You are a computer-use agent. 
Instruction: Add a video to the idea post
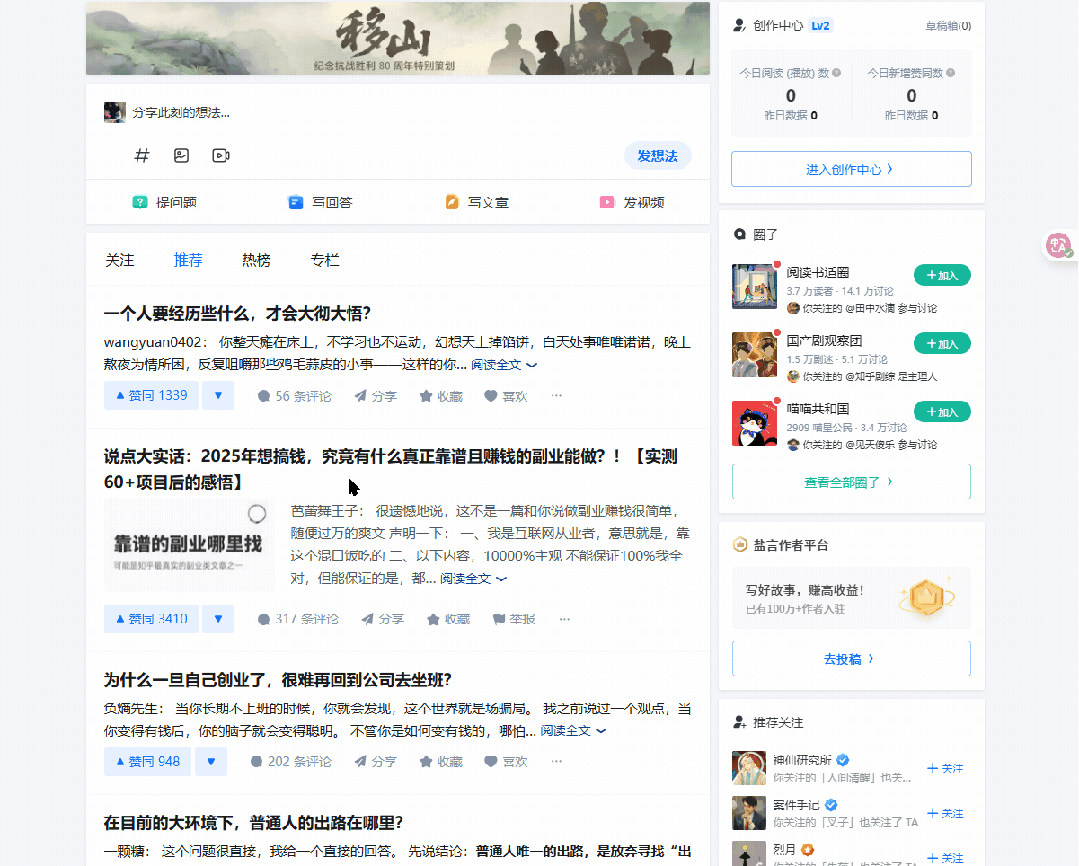[221, 156]
